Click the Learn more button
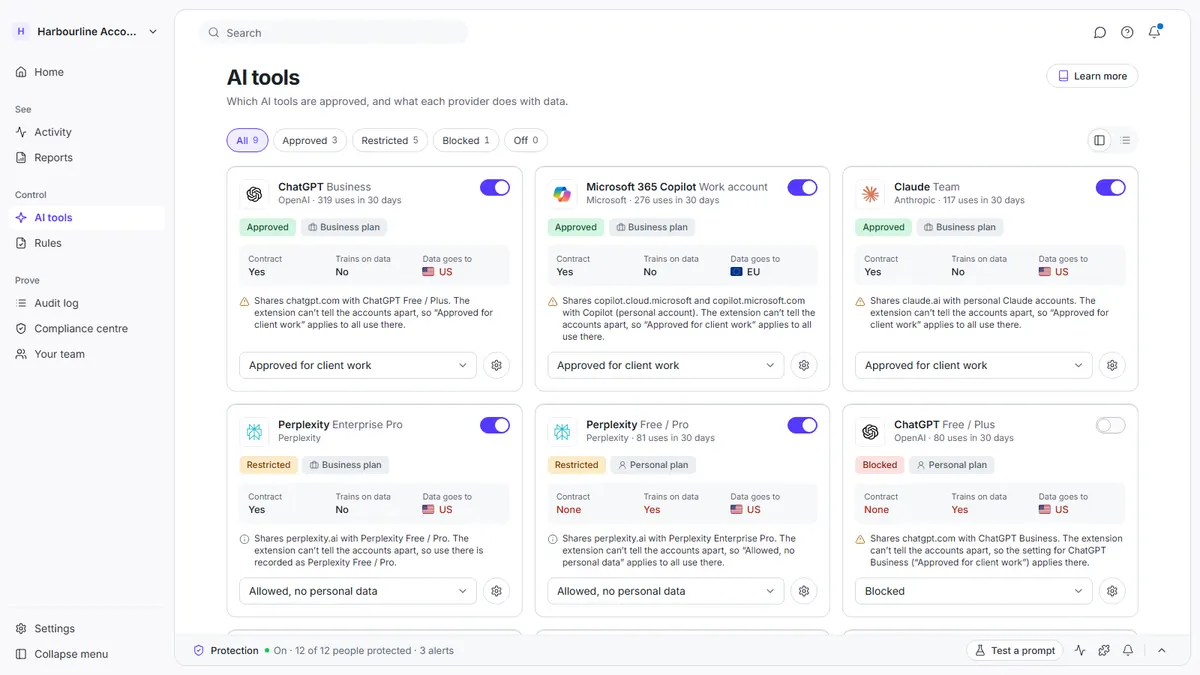Viewport: 1200px width, 675px height. click(x=1092, y=76)
